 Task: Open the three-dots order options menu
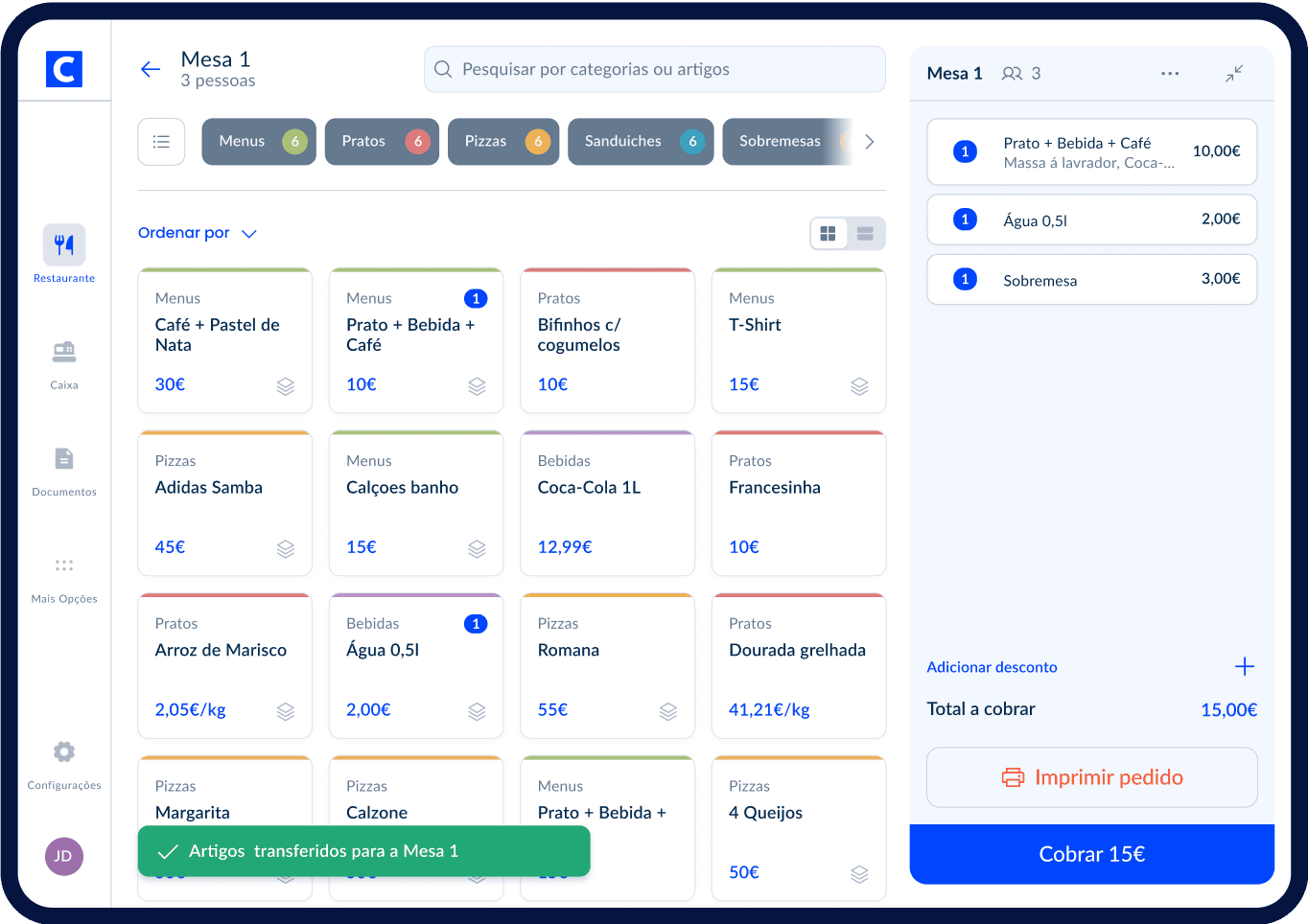click(x=1170, y=74)
